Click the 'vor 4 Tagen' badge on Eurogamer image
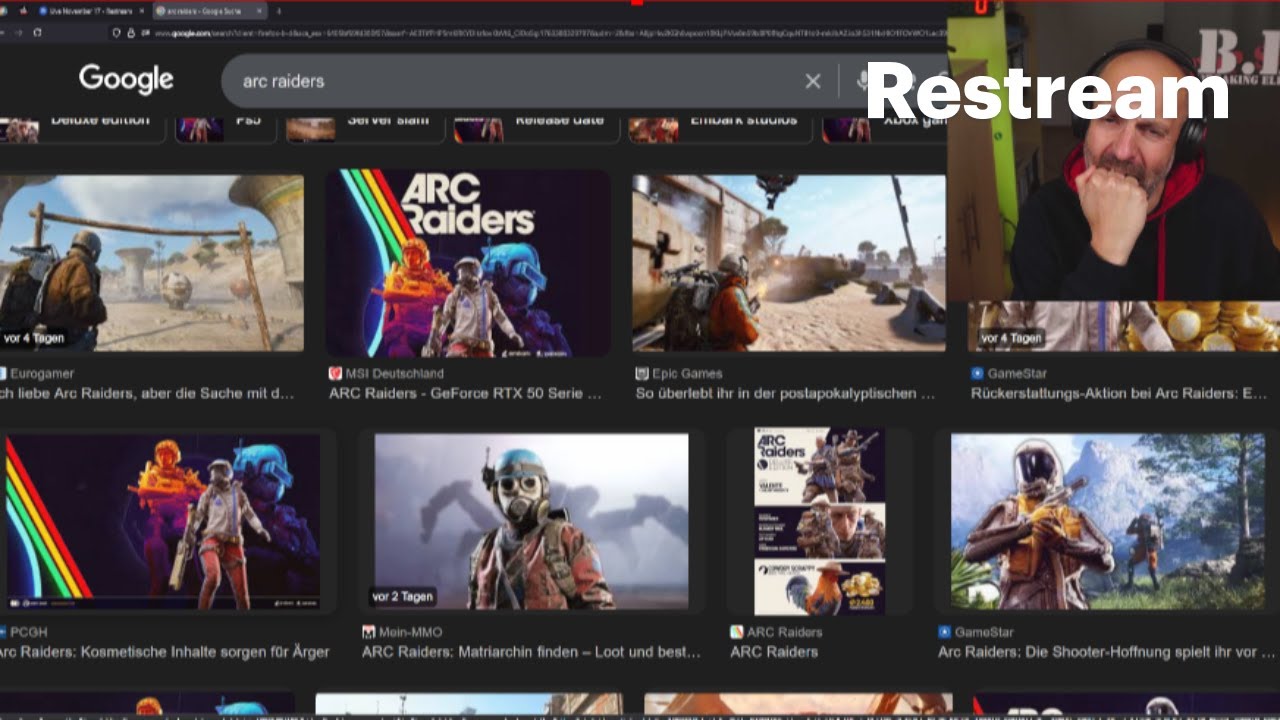The height and width of the screenshot is (720, 1280). (34, 338)
